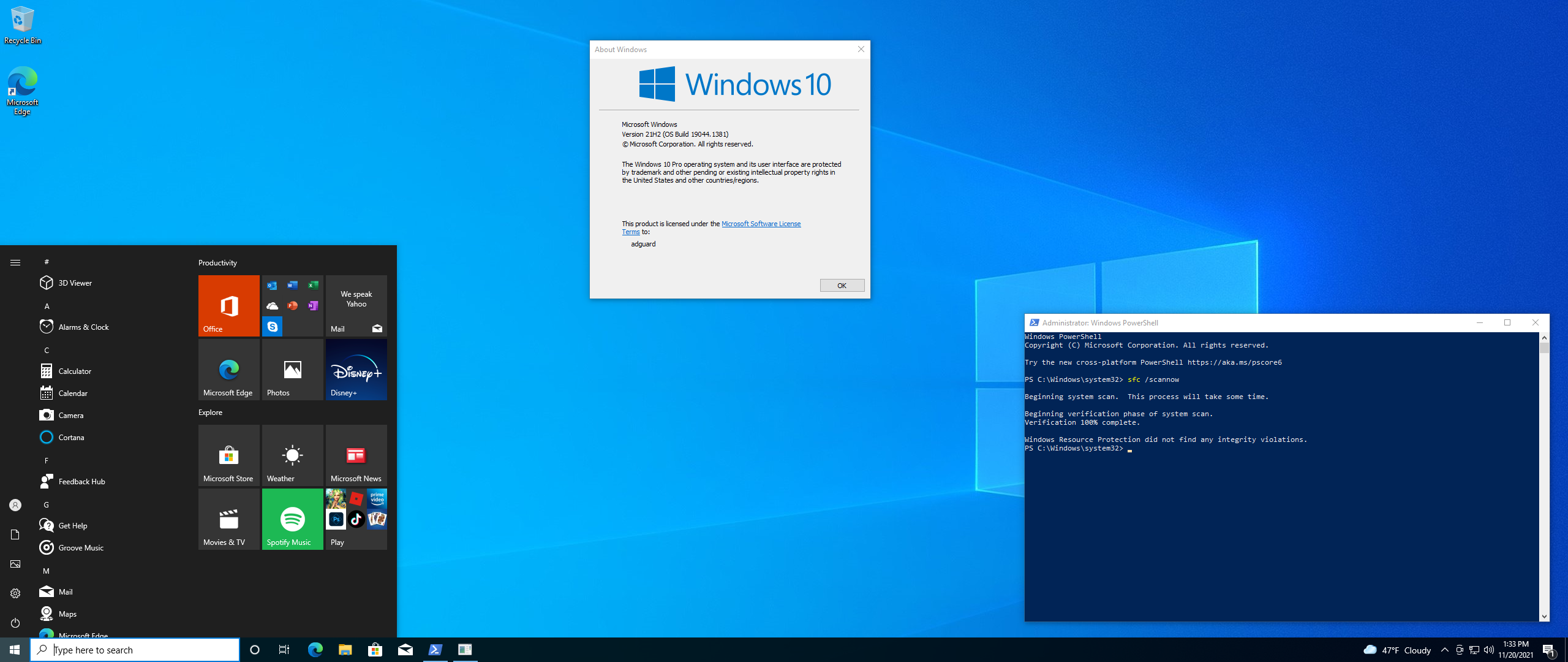Click the 'M' letter header in app list
The image size is (1568, 662).
pyautogui.click(x=47, y=571)
